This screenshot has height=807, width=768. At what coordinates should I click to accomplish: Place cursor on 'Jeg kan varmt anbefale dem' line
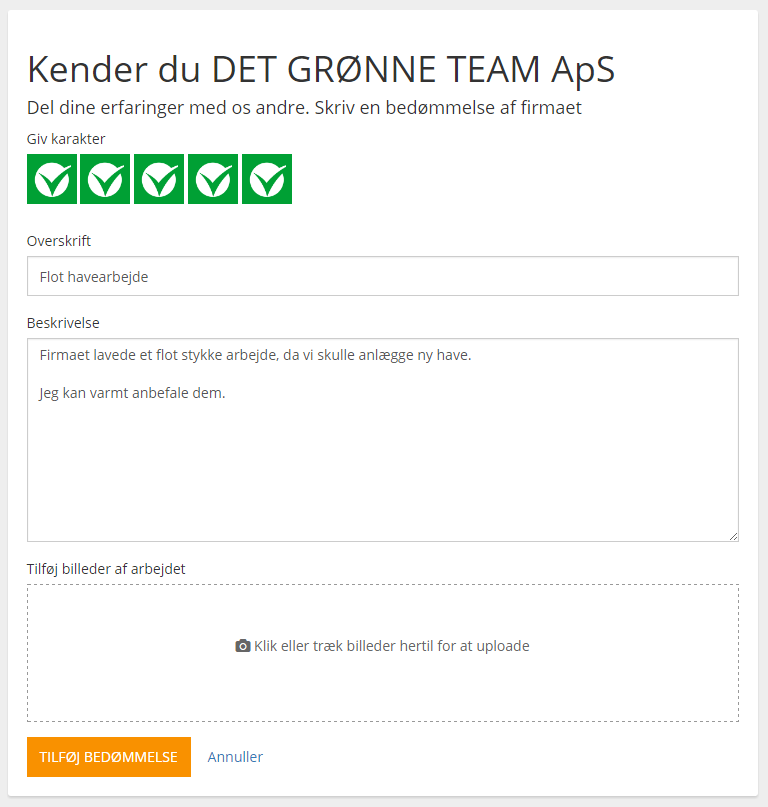pyautogui.click(x=132, y=393)
